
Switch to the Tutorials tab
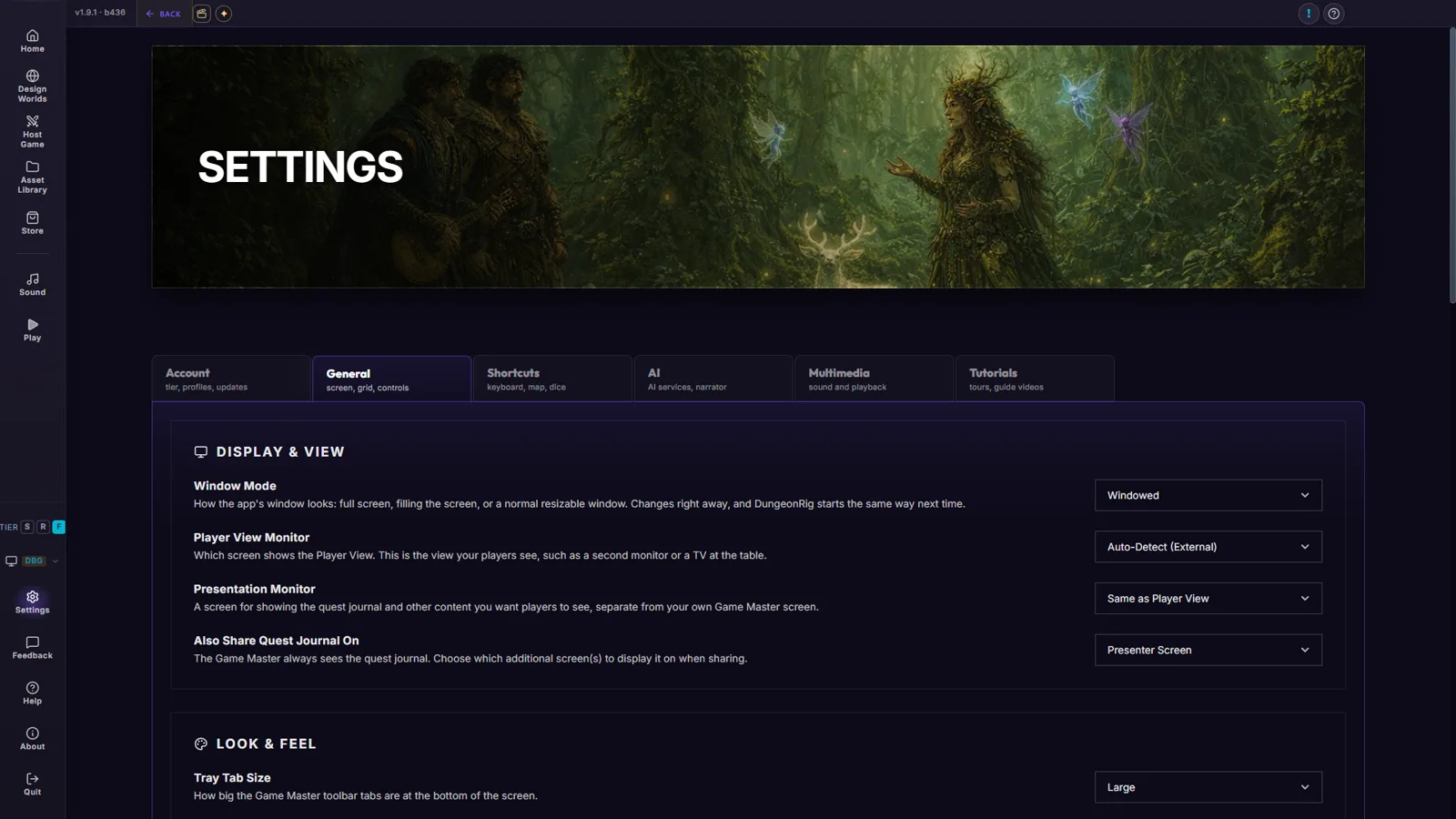(x=1035, y=379)
